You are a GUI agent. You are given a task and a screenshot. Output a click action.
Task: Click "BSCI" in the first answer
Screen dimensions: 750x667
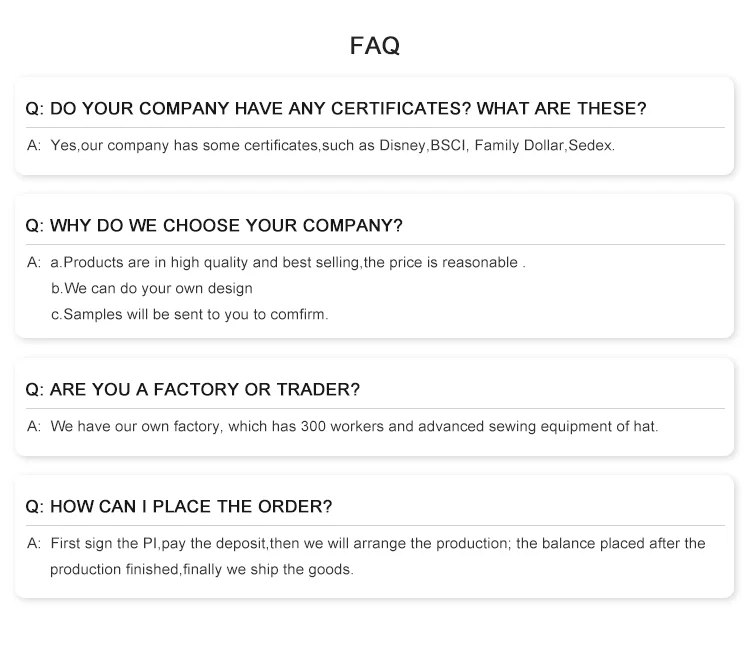[448, 145]
